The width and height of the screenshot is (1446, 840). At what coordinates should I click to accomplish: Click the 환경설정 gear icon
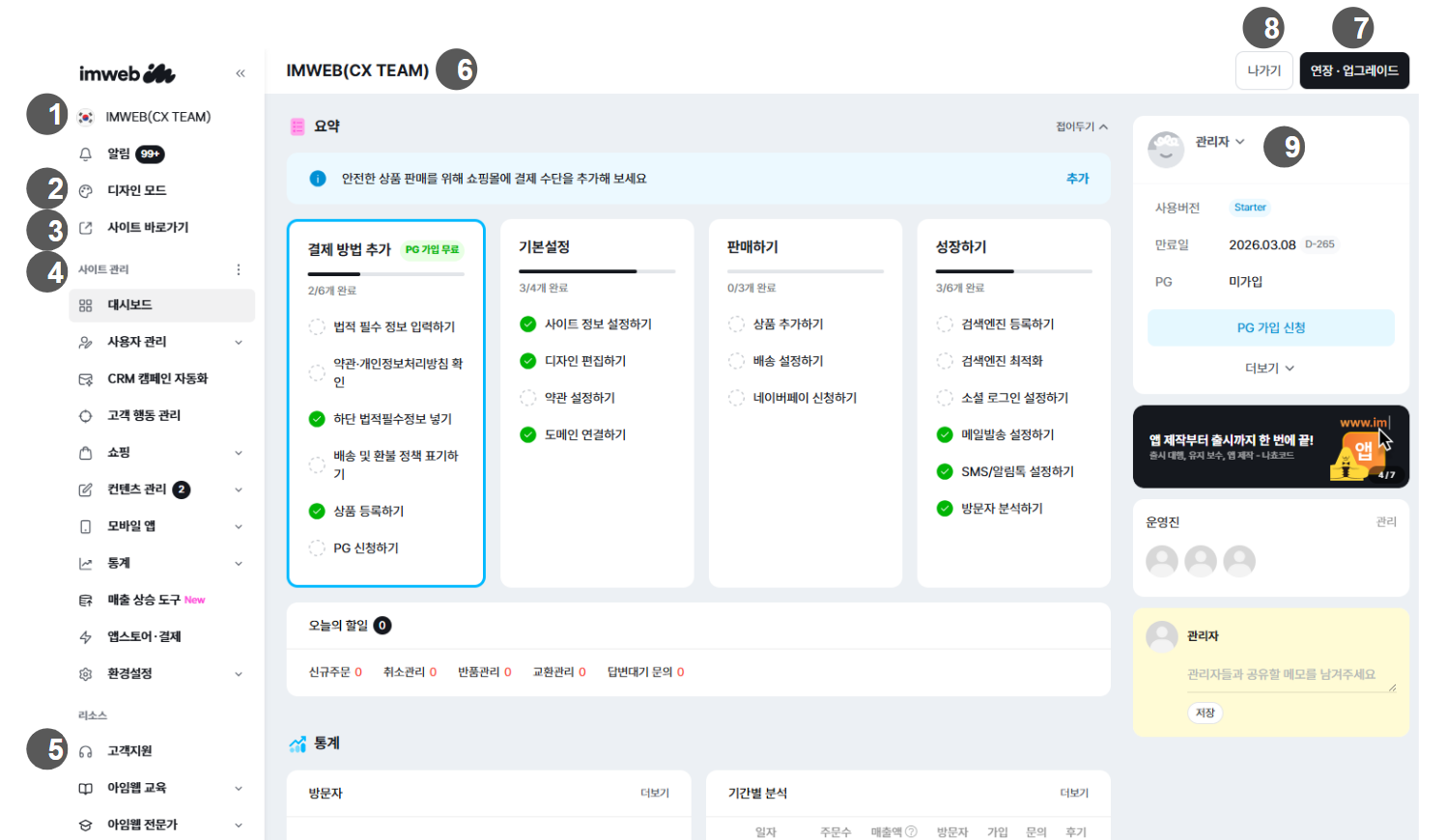[86, 674]
